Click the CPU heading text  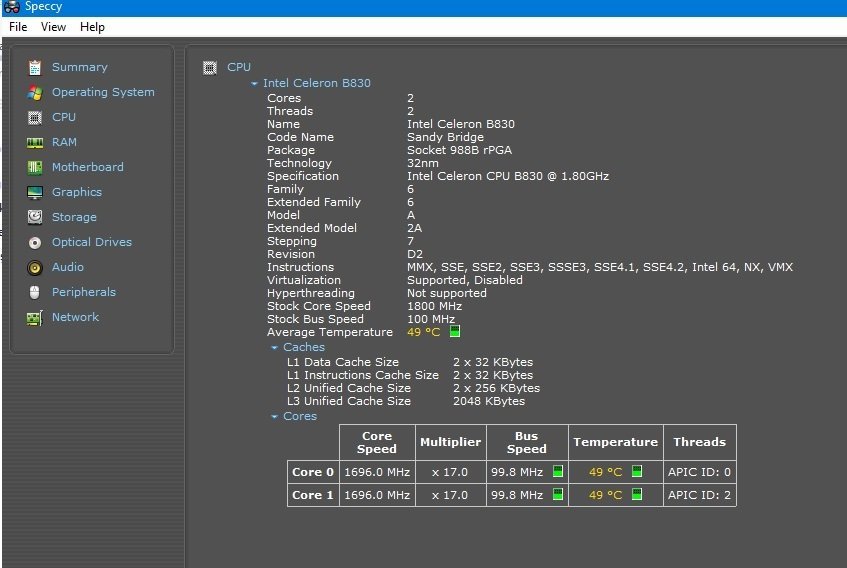point(239,67)
